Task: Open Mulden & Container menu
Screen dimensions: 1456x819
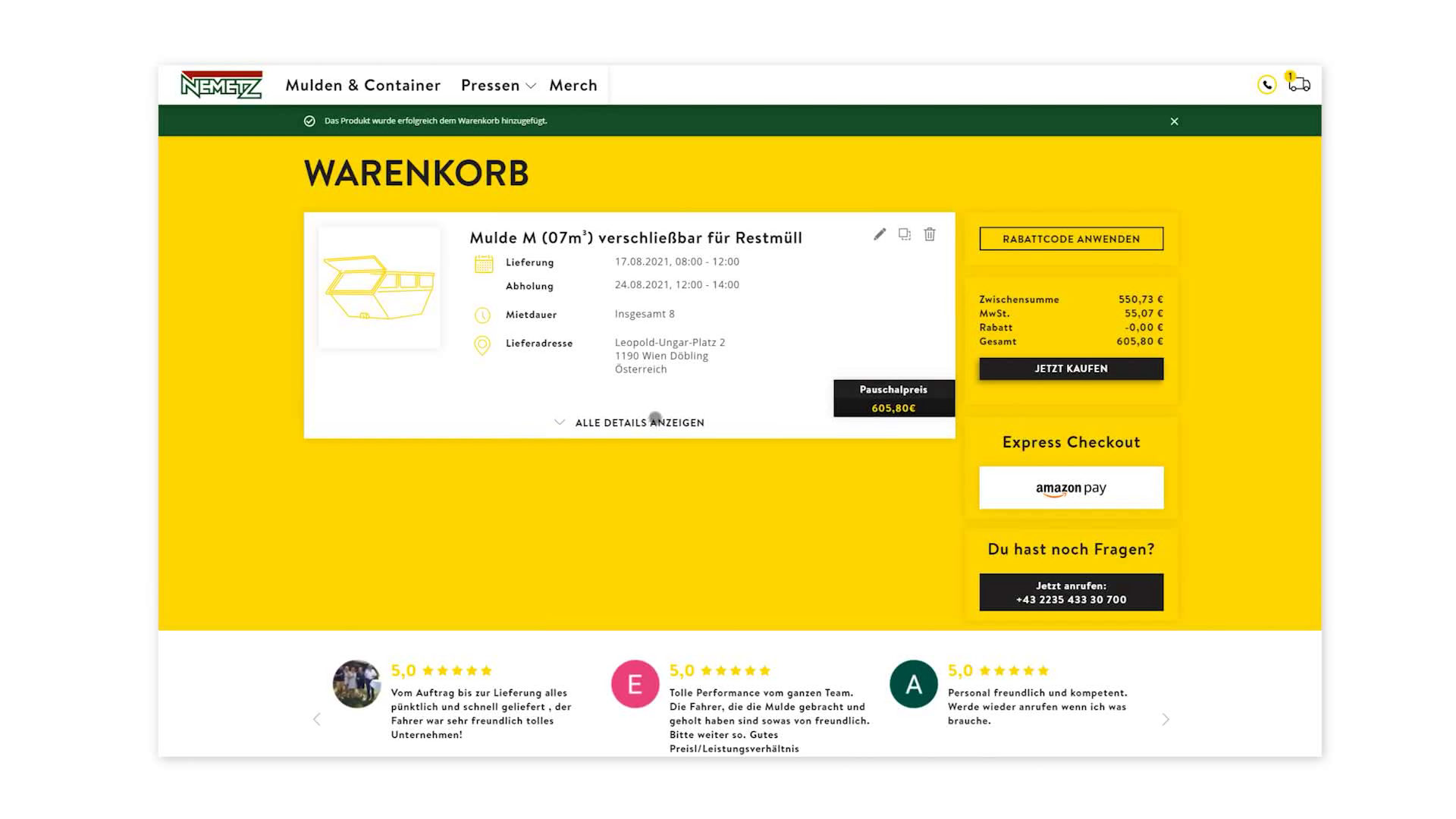Action: [362, 86]
